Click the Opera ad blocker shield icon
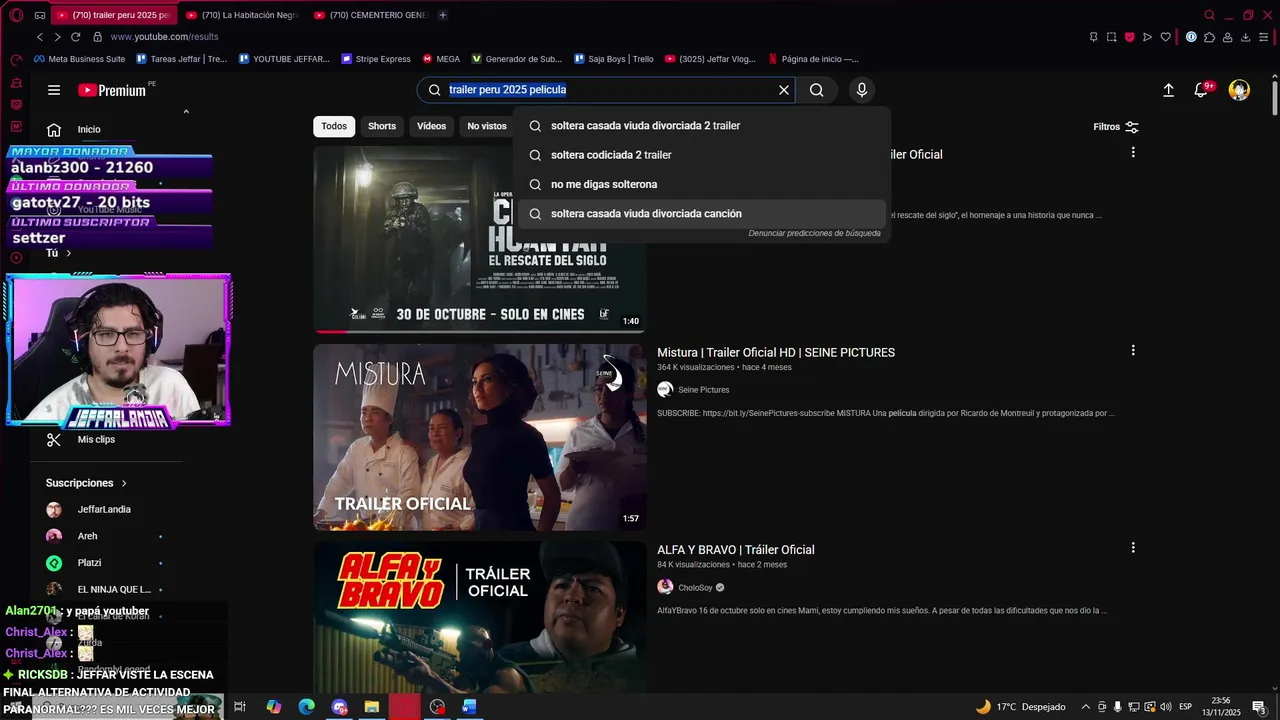Image resolution: width=1280 pixels, height=720 pixels. coord(1130,37)
